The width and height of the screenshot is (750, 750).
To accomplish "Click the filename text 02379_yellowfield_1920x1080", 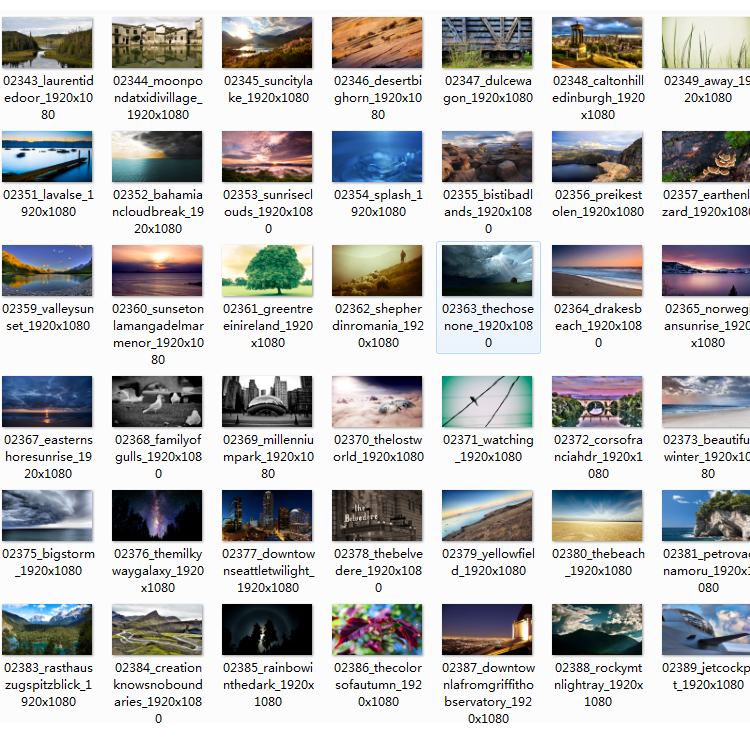I will (488, 562).
